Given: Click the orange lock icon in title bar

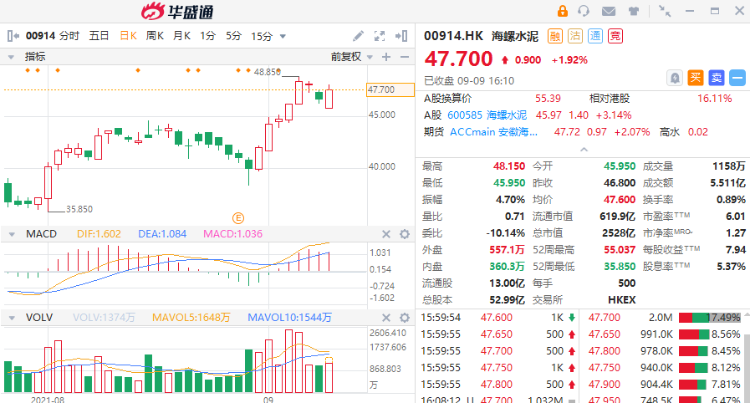Looking at the screenshot, I should coord(562,11).
